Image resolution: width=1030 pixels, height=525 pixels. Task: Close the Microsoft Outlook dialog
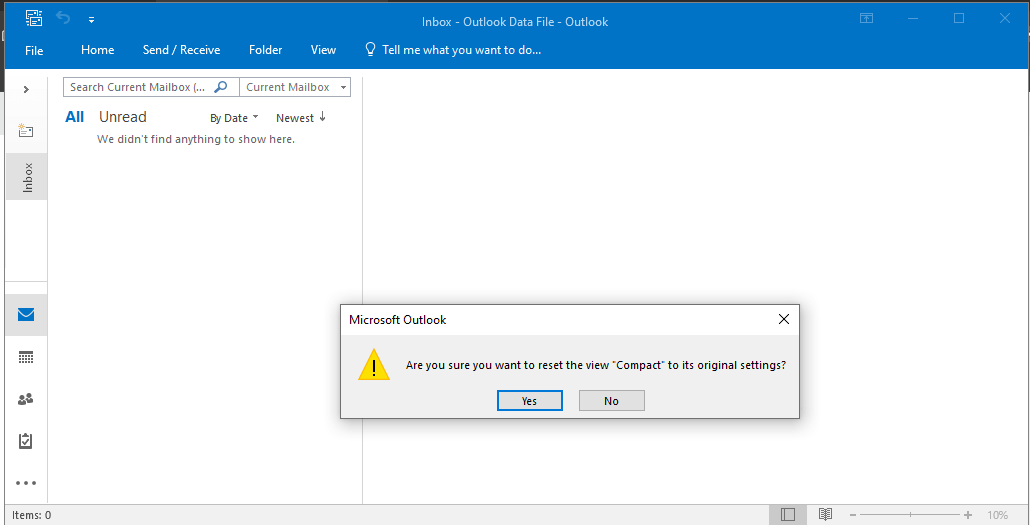pyautogui.click(x=783, y=319)
